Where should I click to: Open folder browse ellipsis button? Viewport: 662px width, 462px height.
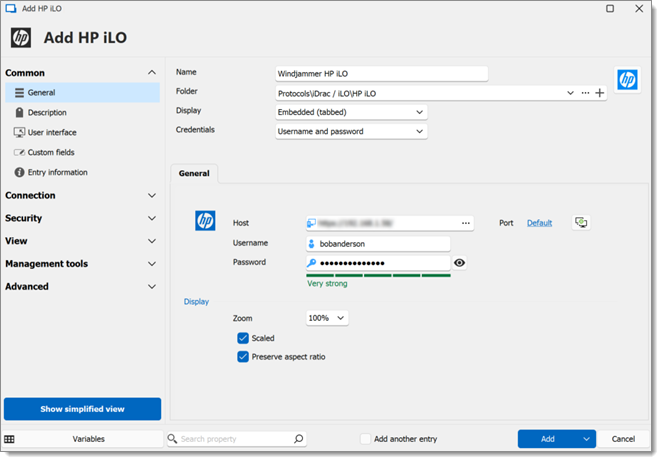(585, 93)
